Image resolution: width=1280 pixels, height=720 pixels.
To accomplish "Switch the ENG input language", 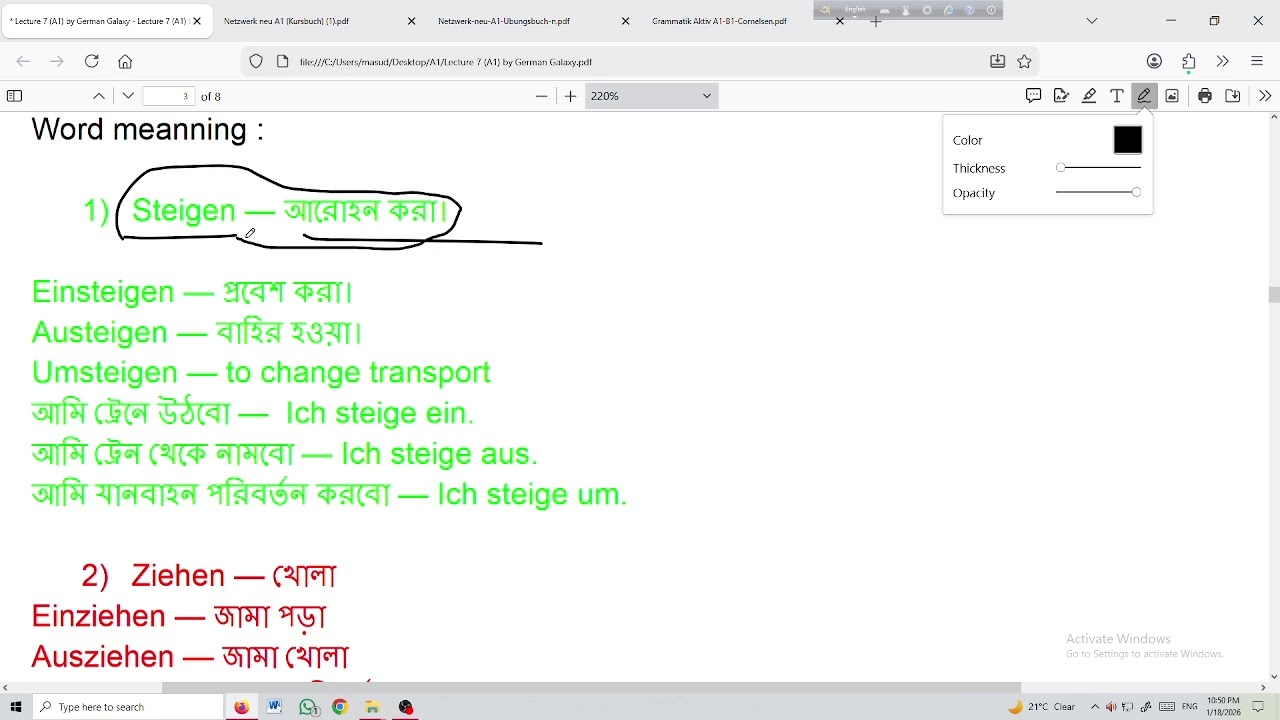I will pyautogui.click(x=1190, y=707).
